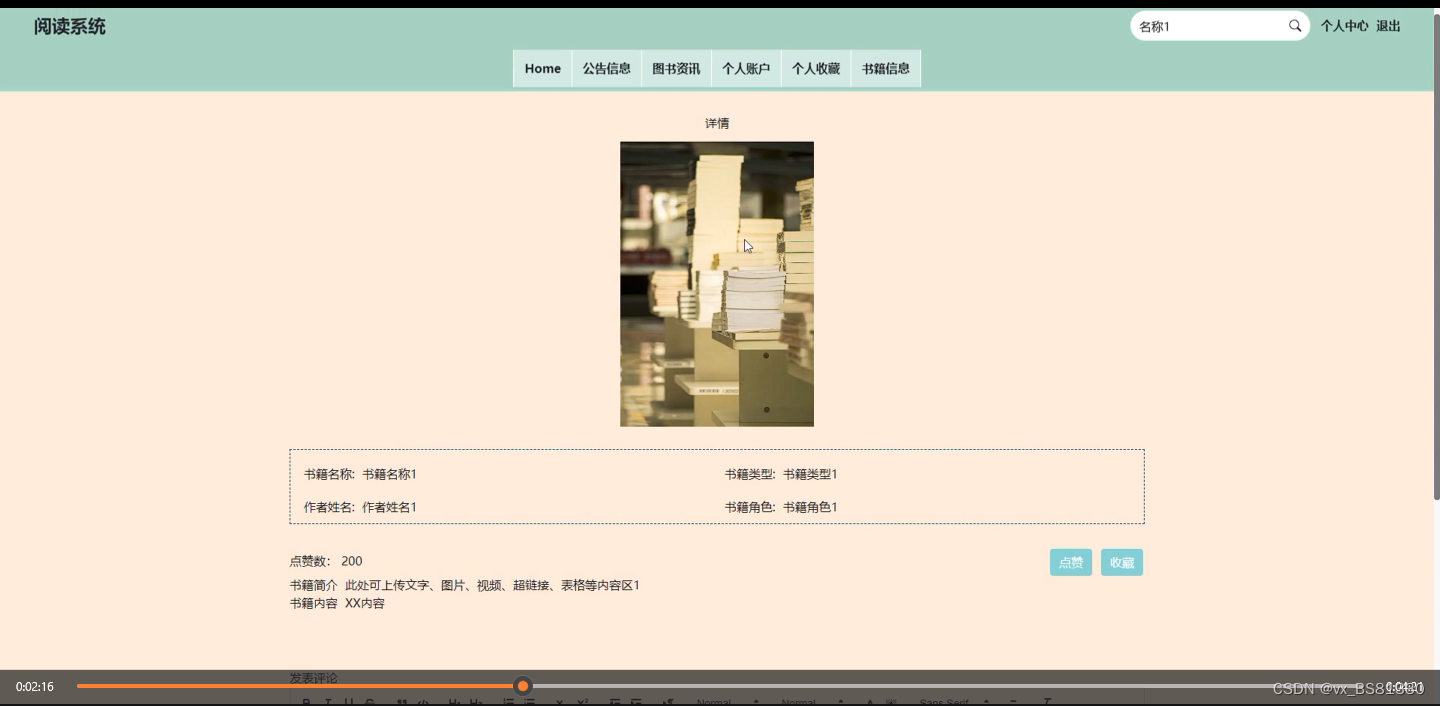
Task: Click the 阅读系统 site title
Action: click(x=70, y=27)
